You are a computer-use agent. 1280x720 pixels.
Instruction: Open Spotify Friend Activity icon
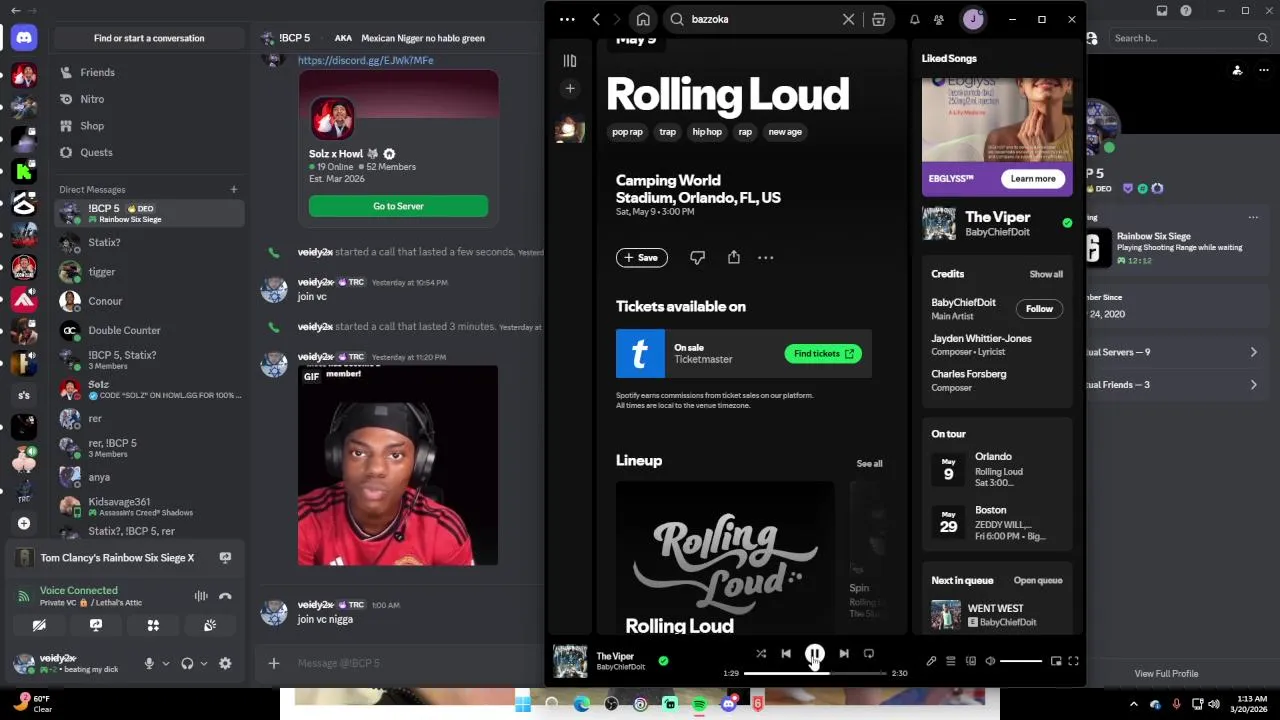point(939,19)
